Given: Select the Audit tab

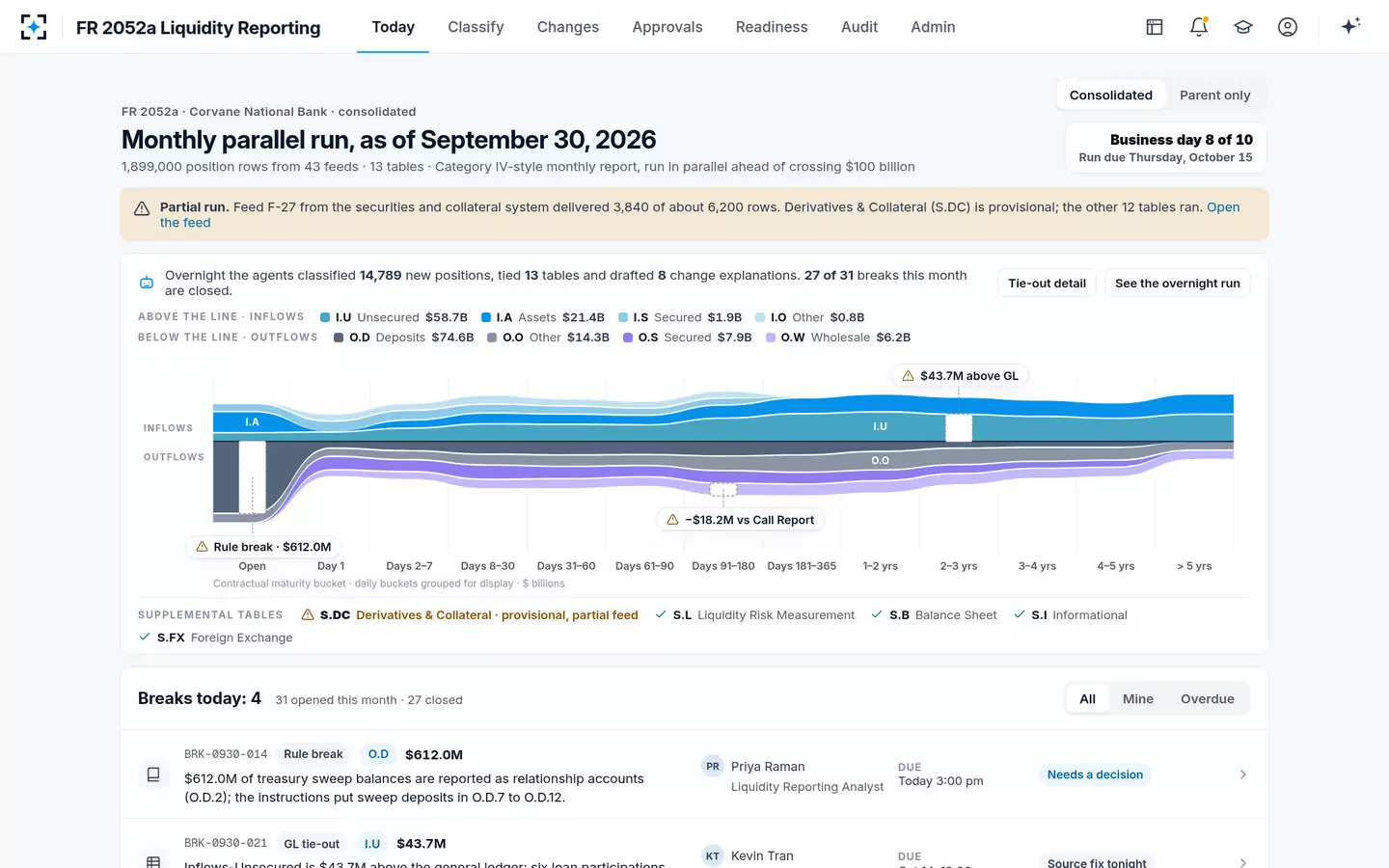Looking at the screenshot, I should (859, 27).
